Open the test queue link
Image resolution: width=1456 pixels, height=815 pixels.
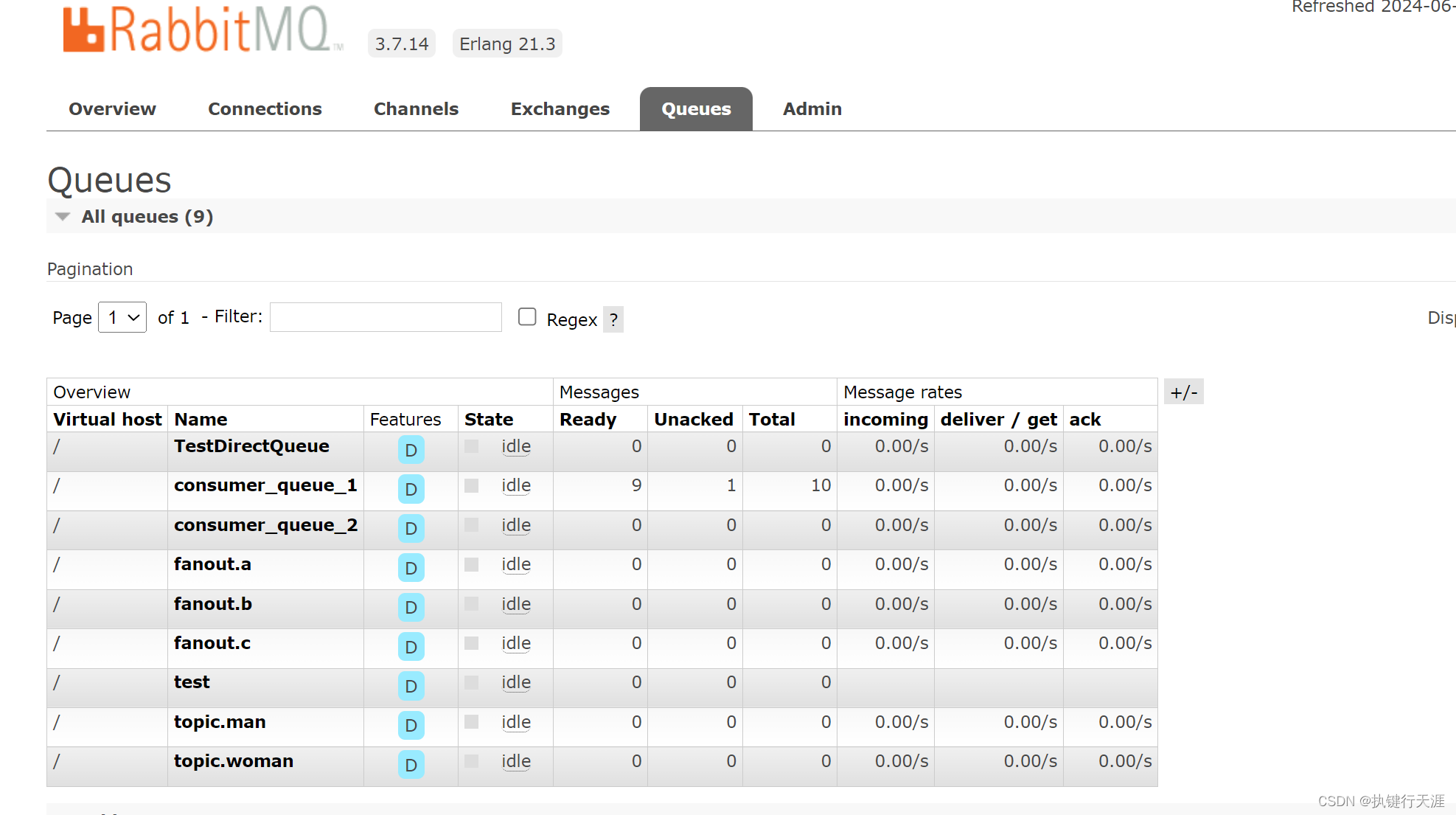[192, 682]
